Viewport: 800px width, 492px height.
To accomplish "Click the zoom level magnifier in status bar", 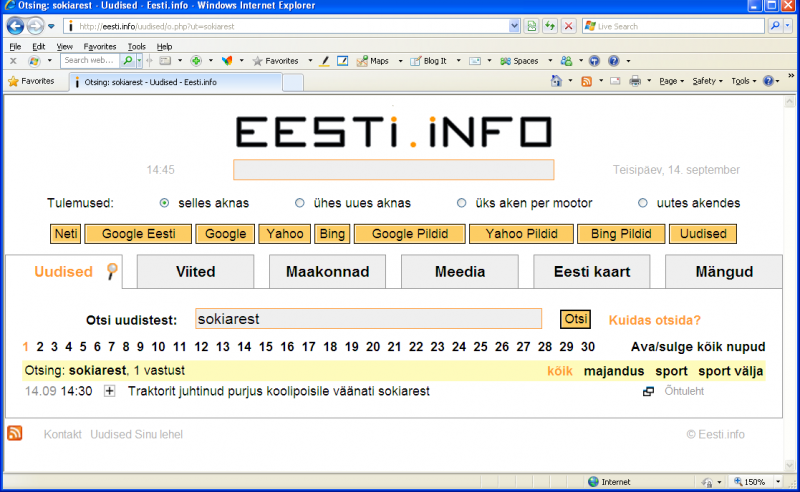I will [x=738, y=481].
